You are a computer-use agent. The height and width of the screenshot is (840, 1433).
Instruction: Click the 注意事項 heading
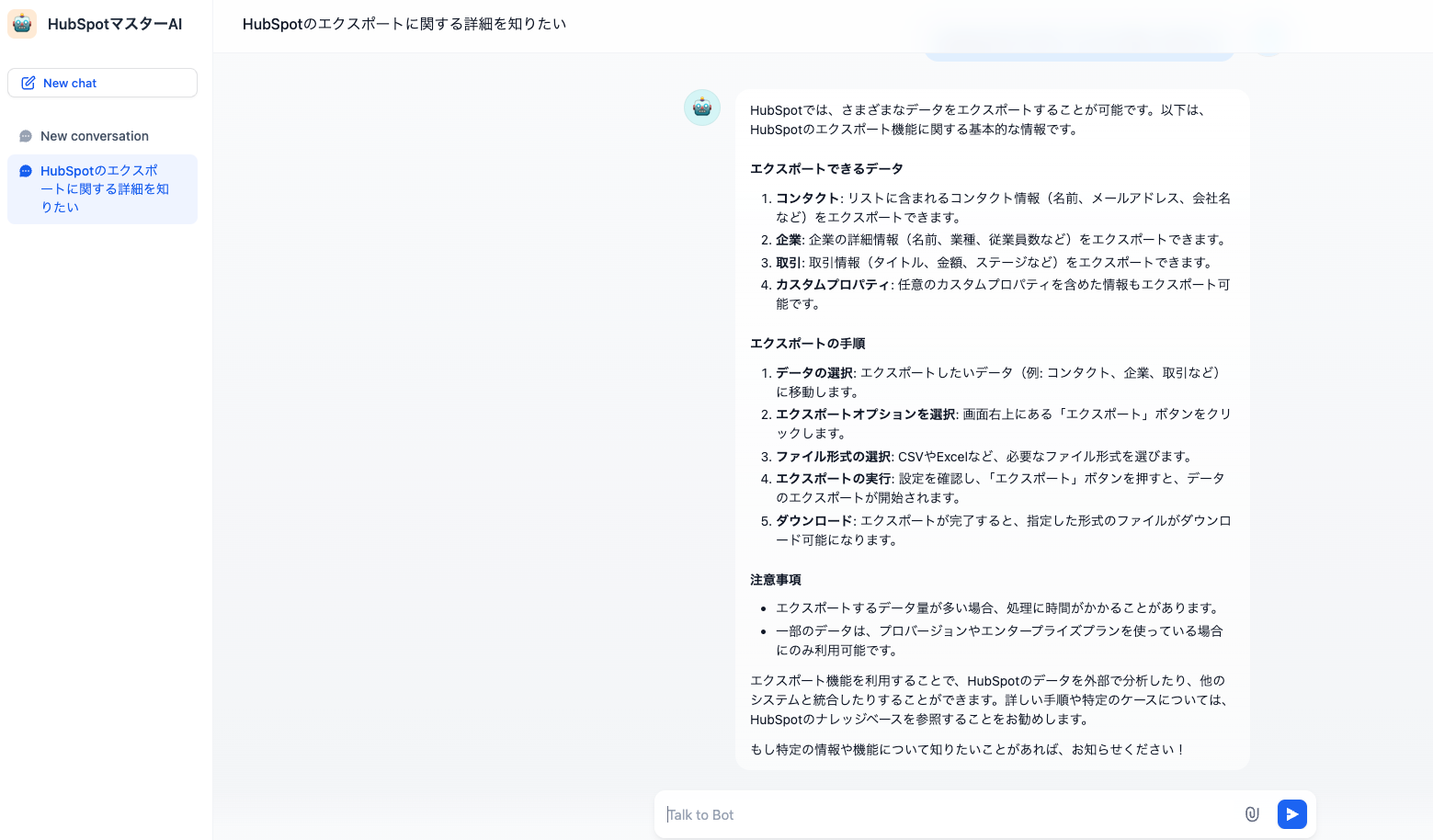(x=776, y=580)
